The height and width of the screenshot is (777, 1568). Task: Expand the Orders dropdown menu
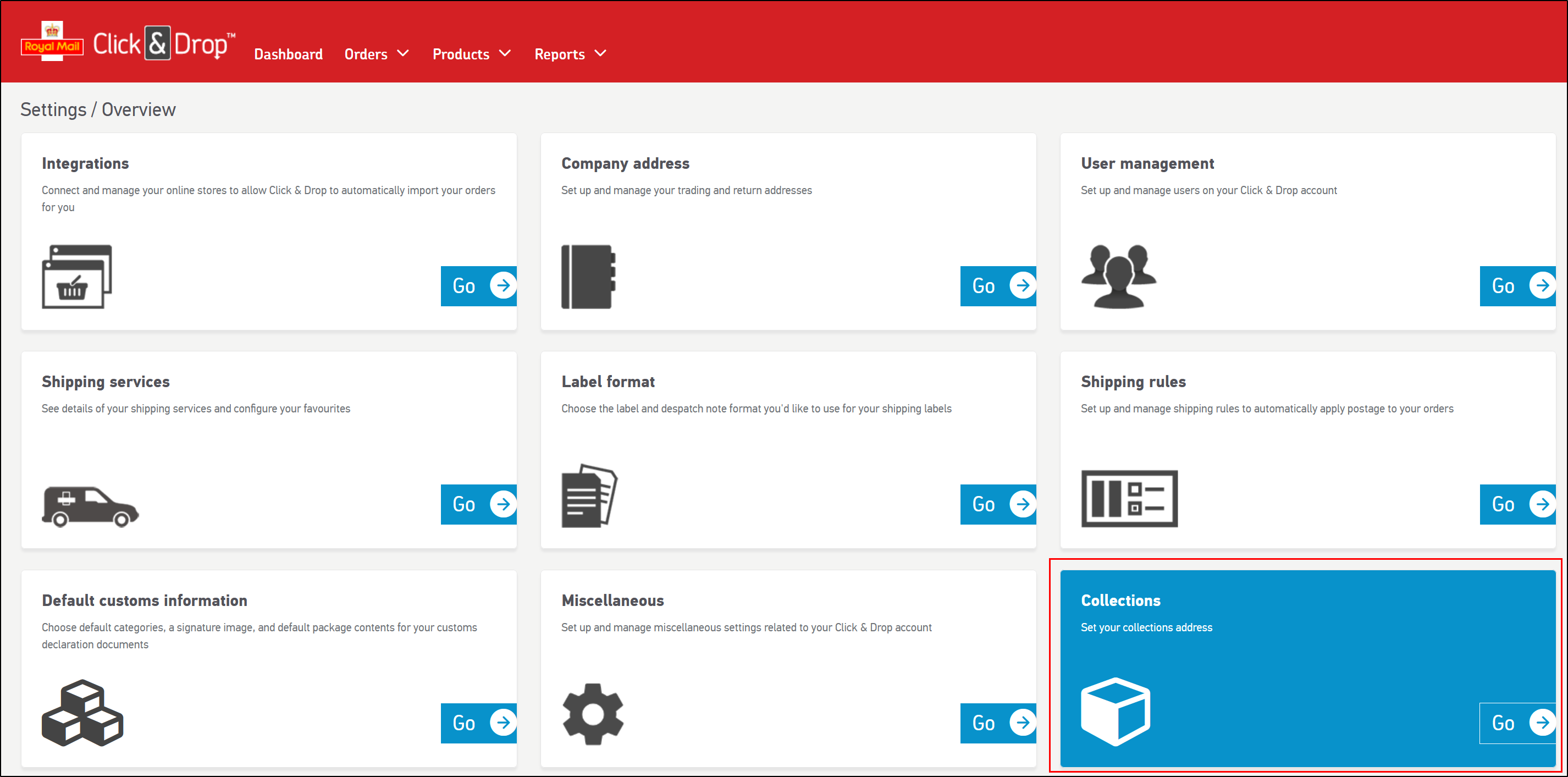pos(376,54)
